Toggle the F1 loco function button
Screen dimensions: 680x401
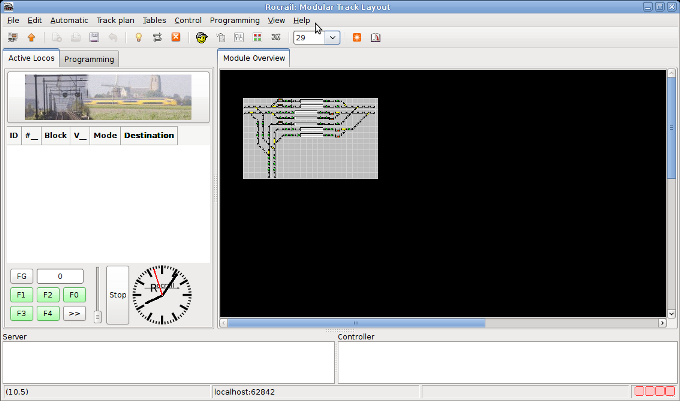tap(20, 295)
